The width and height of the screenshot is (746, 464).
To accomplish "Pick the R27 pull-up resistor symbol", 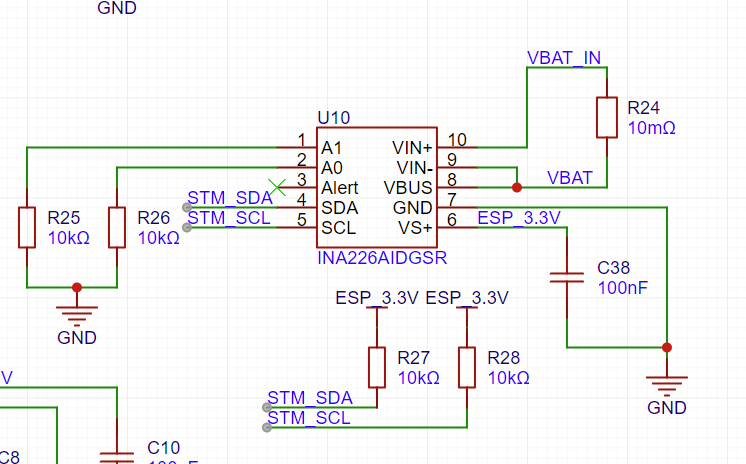I will click(x=376, y=366).
